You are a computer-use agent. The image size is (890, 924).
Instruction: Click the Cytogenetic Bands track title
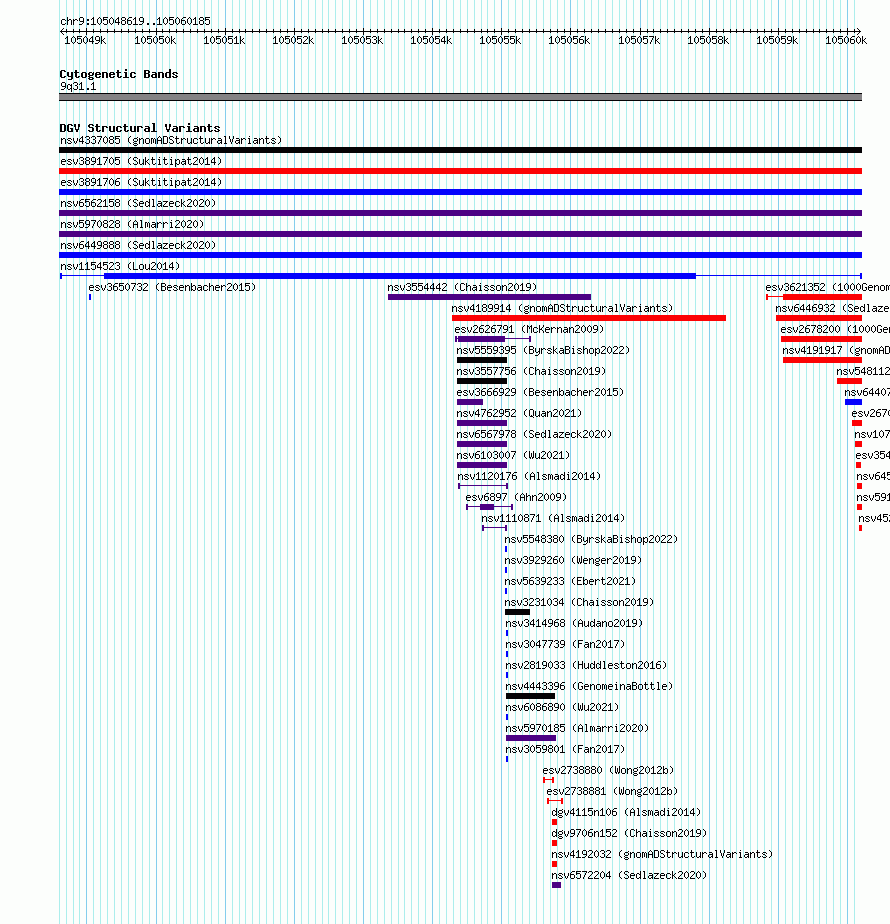(118, 74)
